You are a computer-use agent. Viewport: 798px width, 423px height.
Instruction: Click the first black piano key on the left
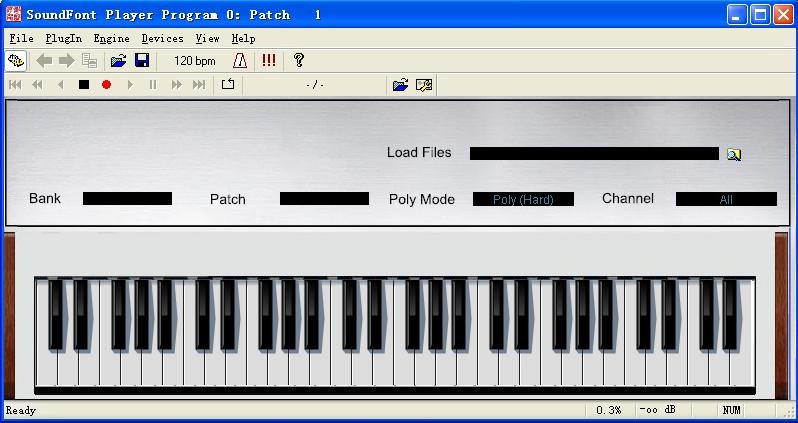(x=56, y=315)
